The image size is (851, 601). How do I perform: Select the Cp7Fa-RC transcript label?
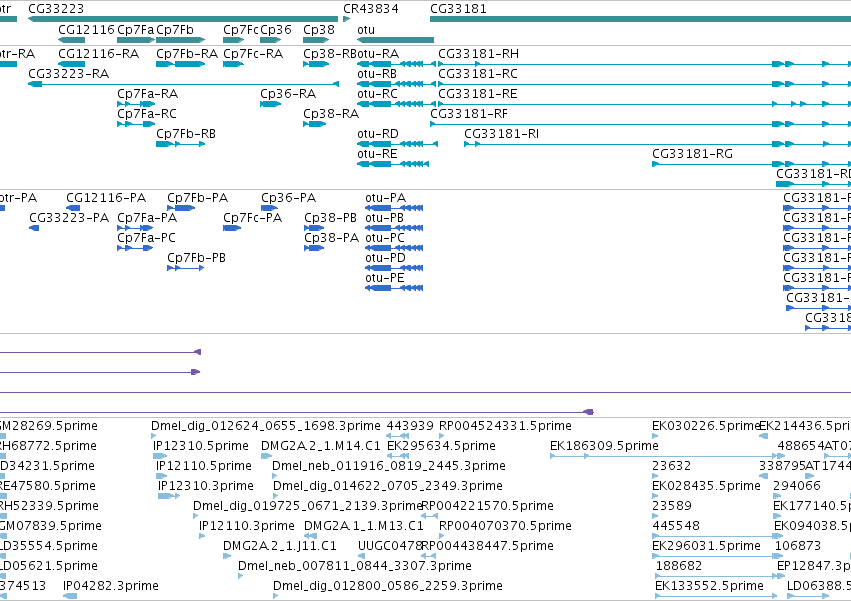(147, 114)
